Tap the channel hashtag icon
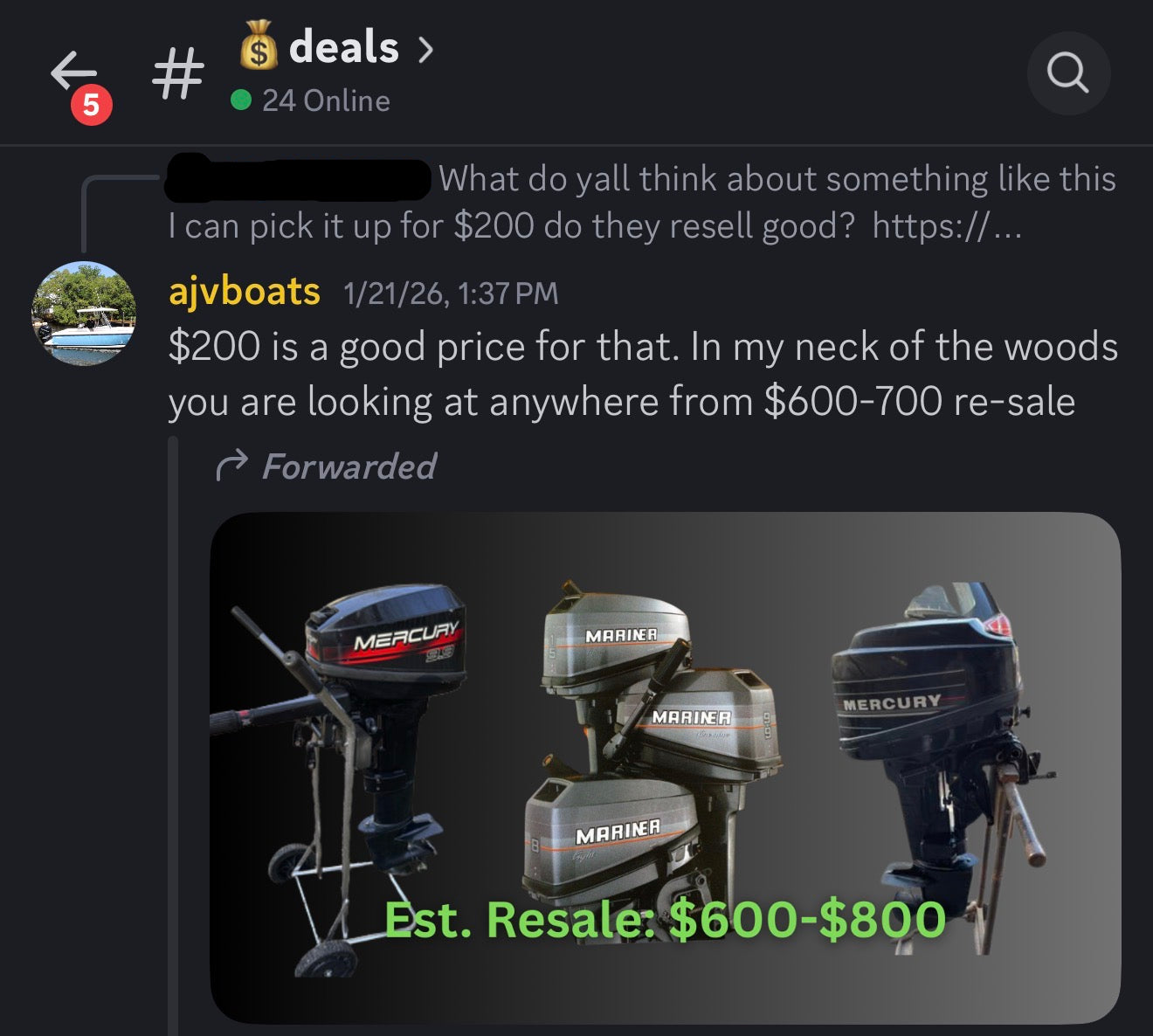1153x1036 pixels. click(178, 73)
